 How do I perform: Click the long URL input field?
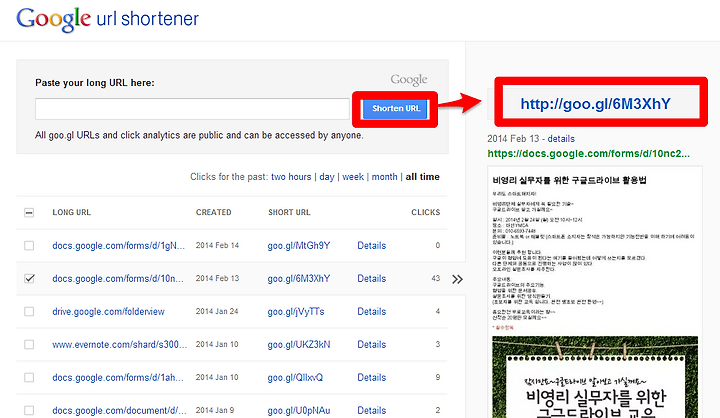(x=192, y=109)
